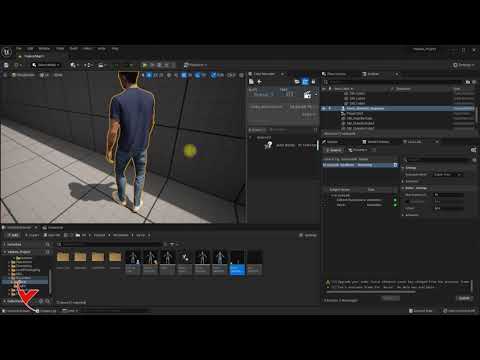
Task: Open the quick add content dropdown
Action: (x=74, y=65)
